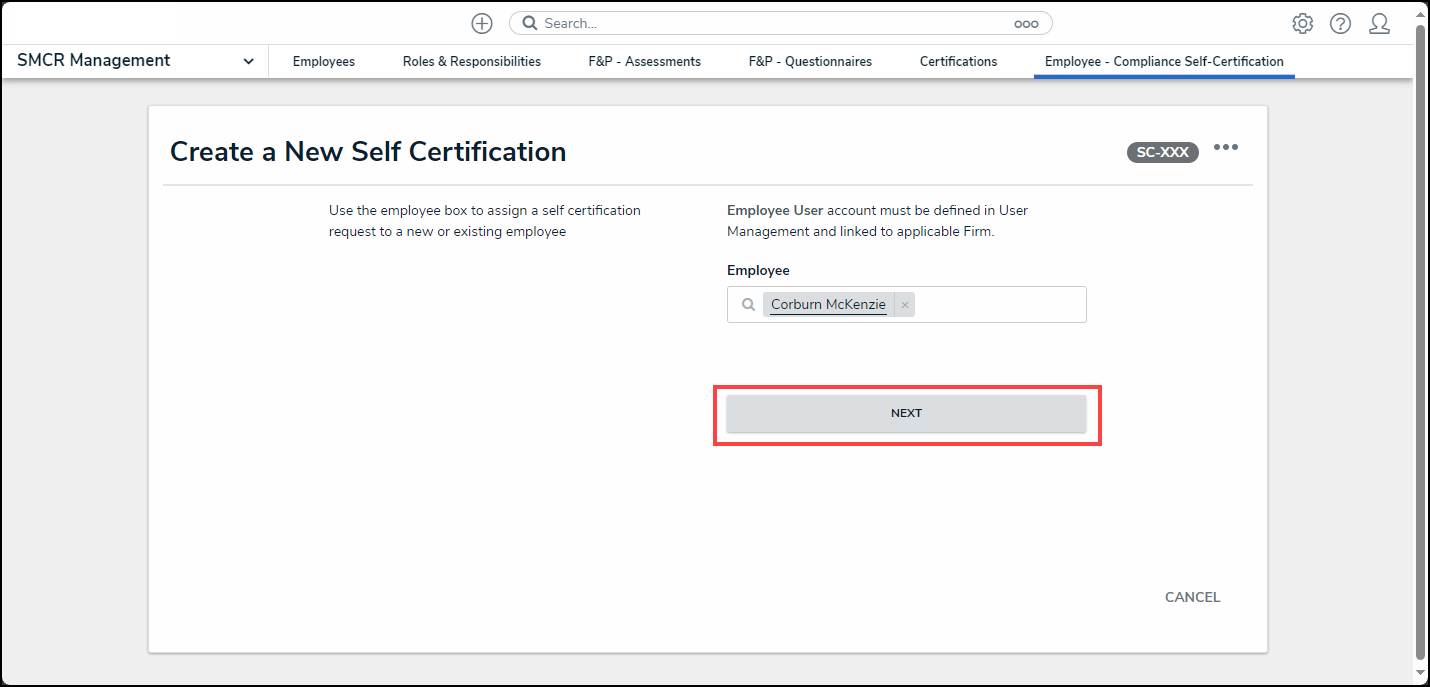The height and width of the screenshot is (687, 1430).
Task: Click the vertical scrollbar on right edge
Action: (x=1421, y=340)
